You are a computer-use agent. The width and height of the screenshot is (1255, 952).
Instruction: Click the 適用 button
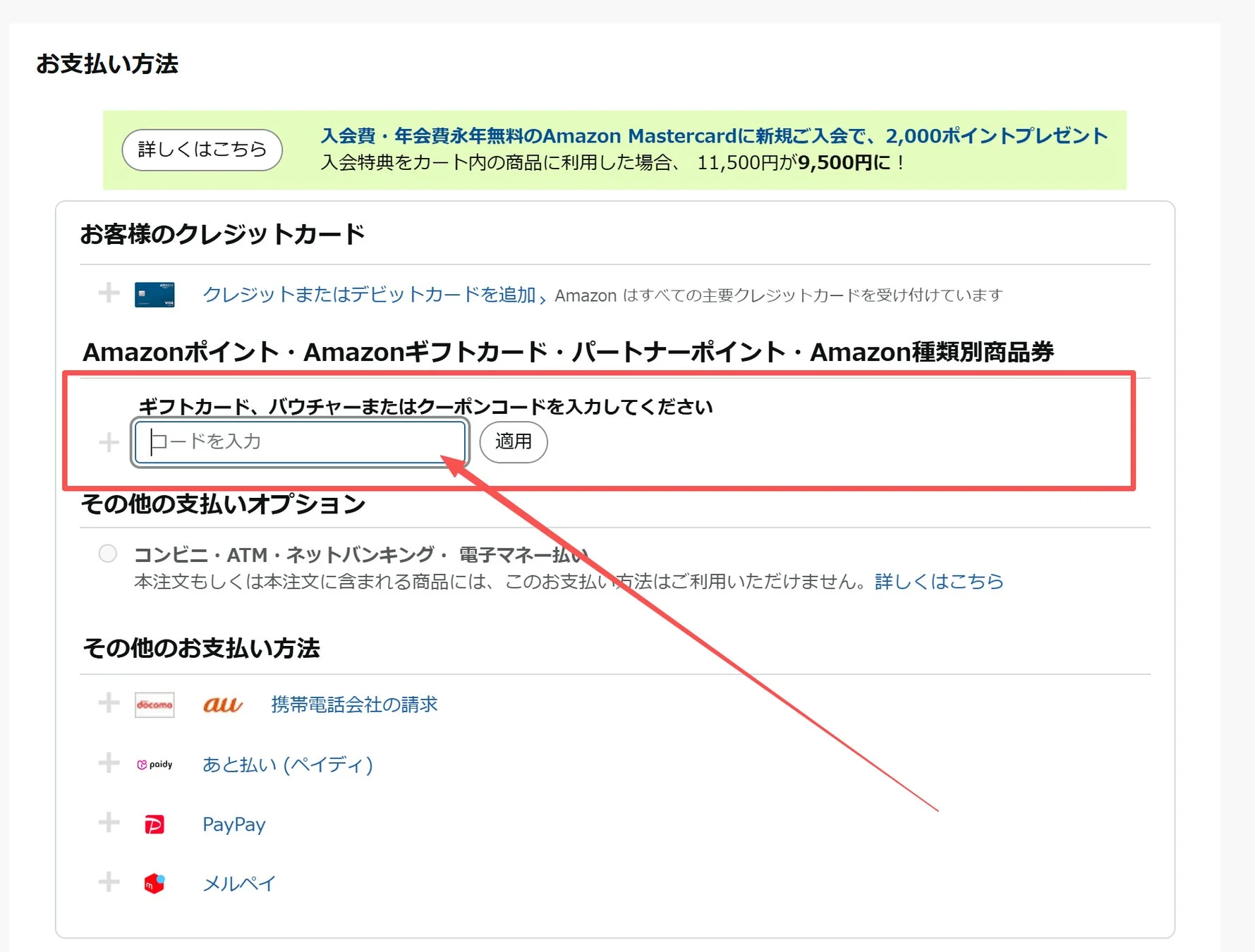pyautogui.click(x=513, y=442)
